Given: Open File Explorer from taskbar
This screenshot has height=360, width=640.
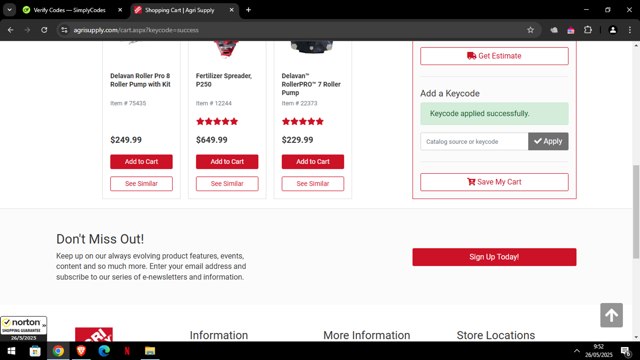Looking at the screenshot, I should point(150,351).
